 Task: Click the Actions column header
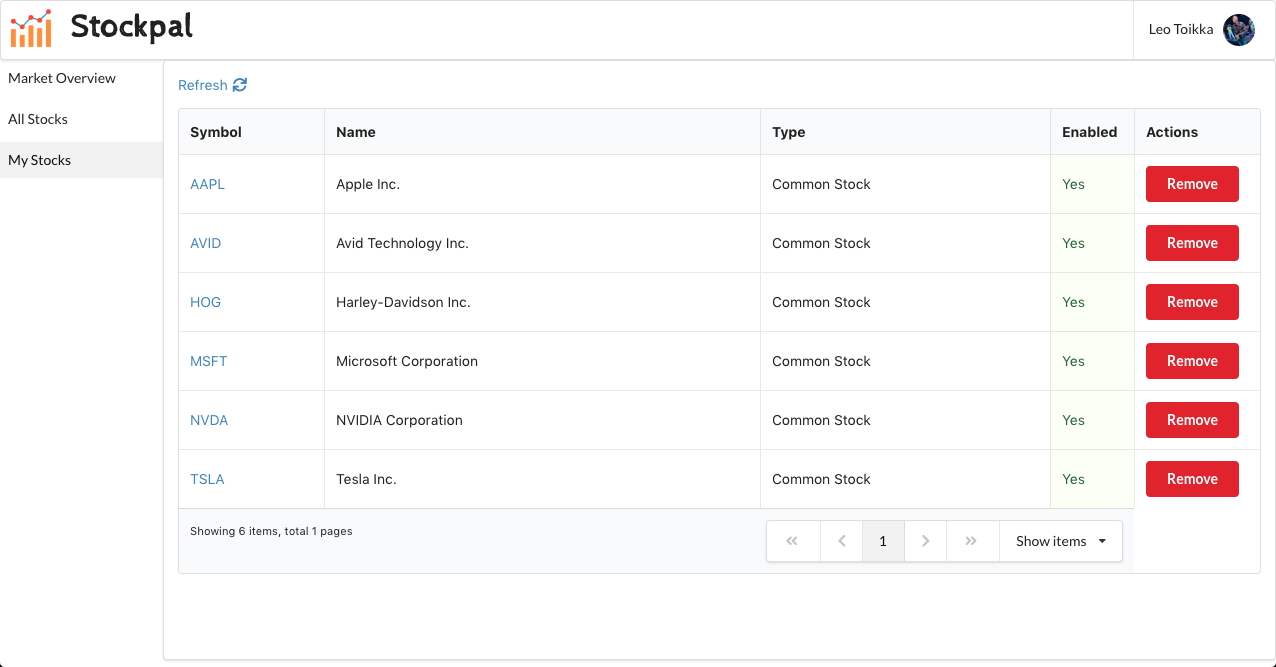pos(1197,132)
